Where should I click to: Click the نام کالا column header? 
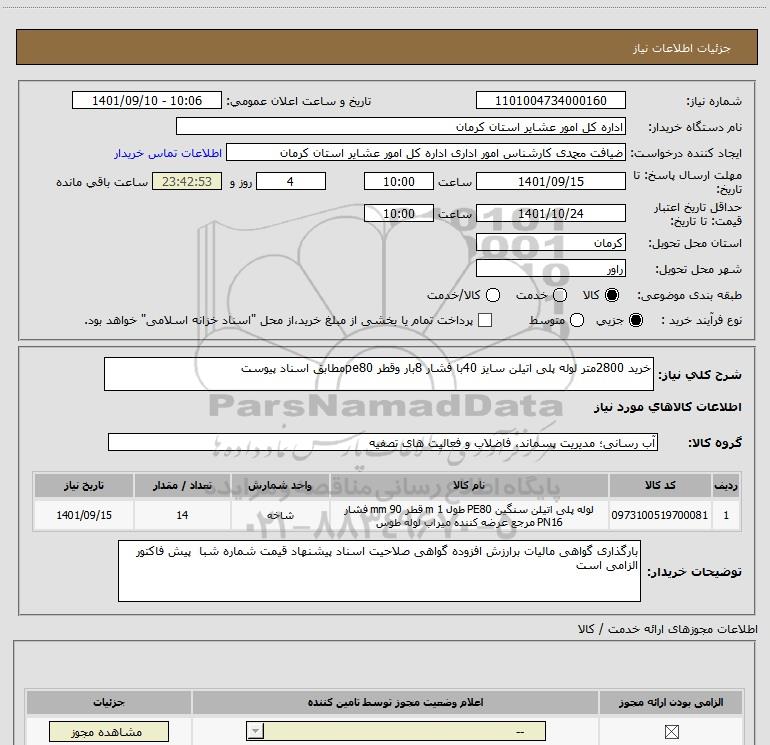click(x=469, y=485)
